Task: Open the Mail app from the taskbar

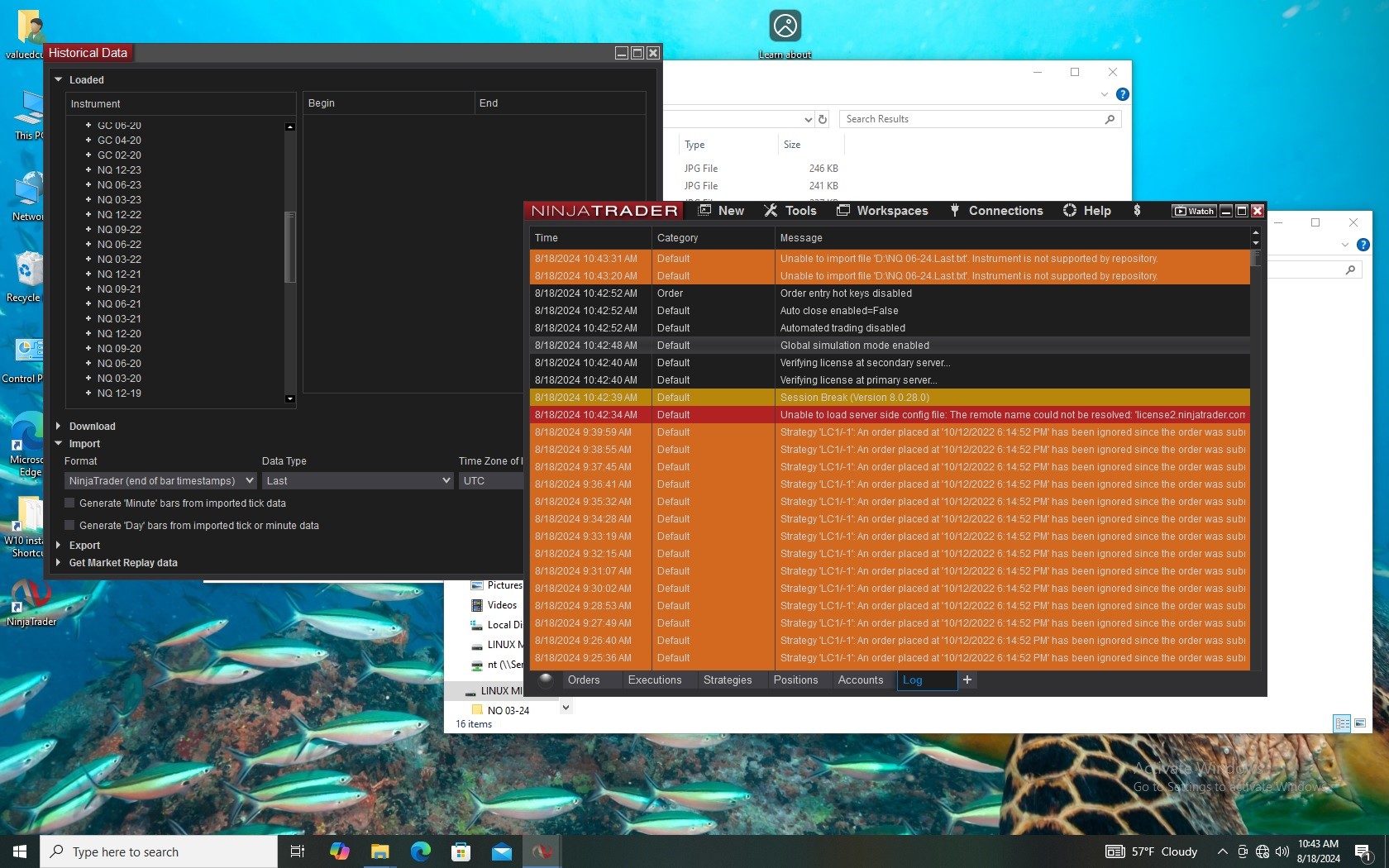Action: point(501,851)
